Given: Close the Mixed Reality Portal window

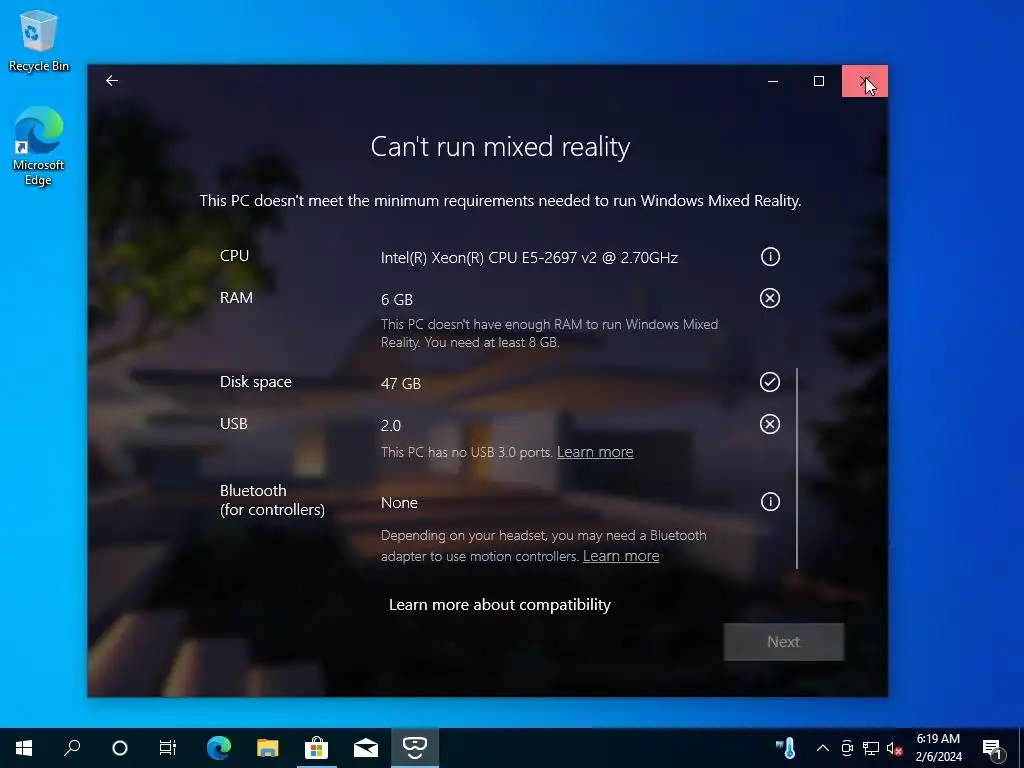Looking at the screenshot, I should click(x=865, y=81).
